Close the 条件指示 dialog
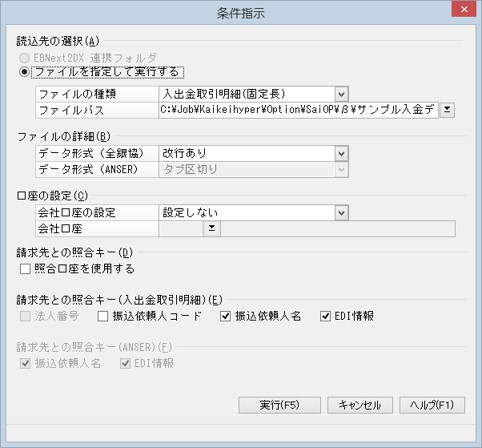The image size is (482, 448). pos(464,9)
